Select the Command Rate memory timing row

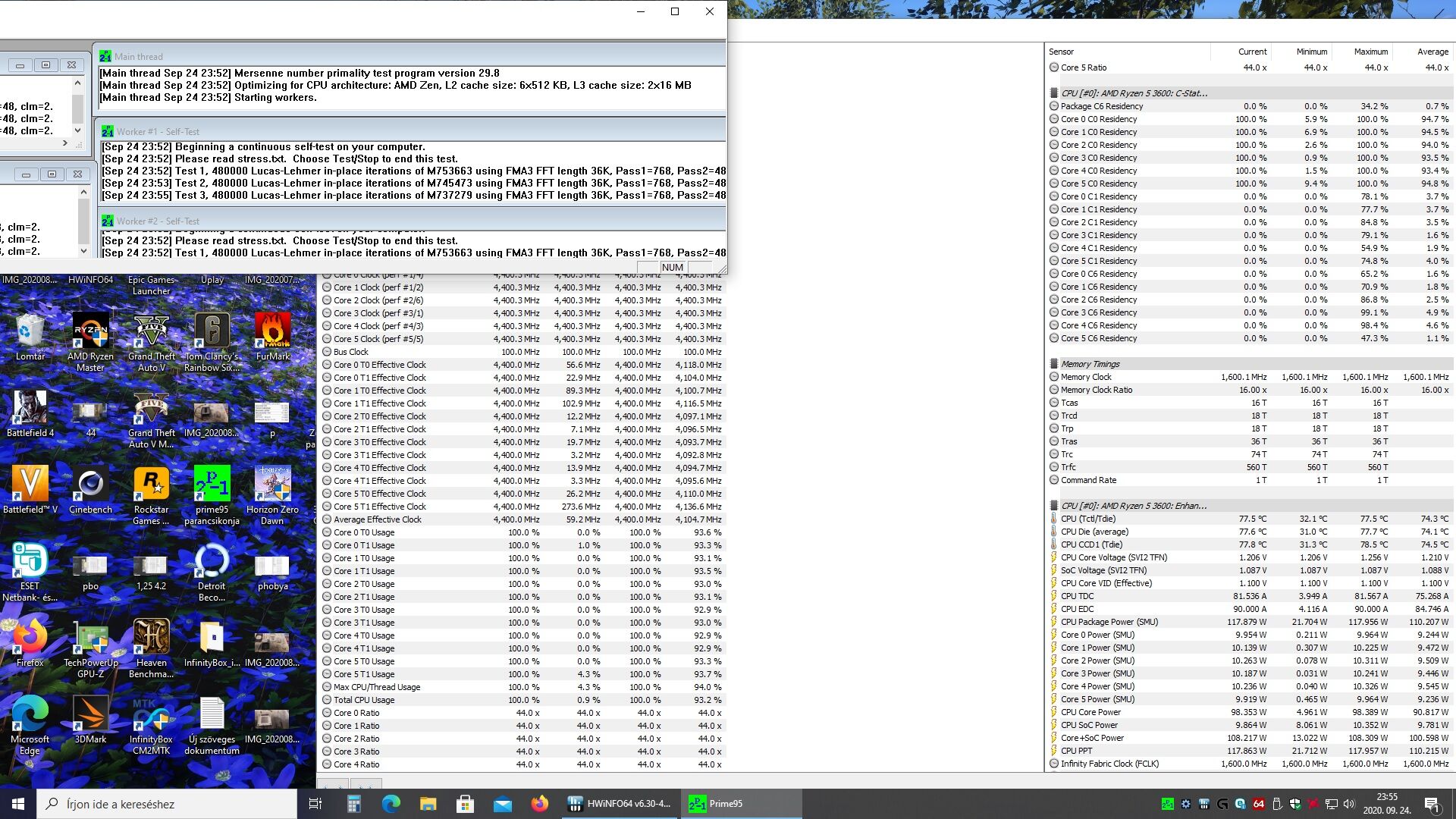coord(1249,480)
